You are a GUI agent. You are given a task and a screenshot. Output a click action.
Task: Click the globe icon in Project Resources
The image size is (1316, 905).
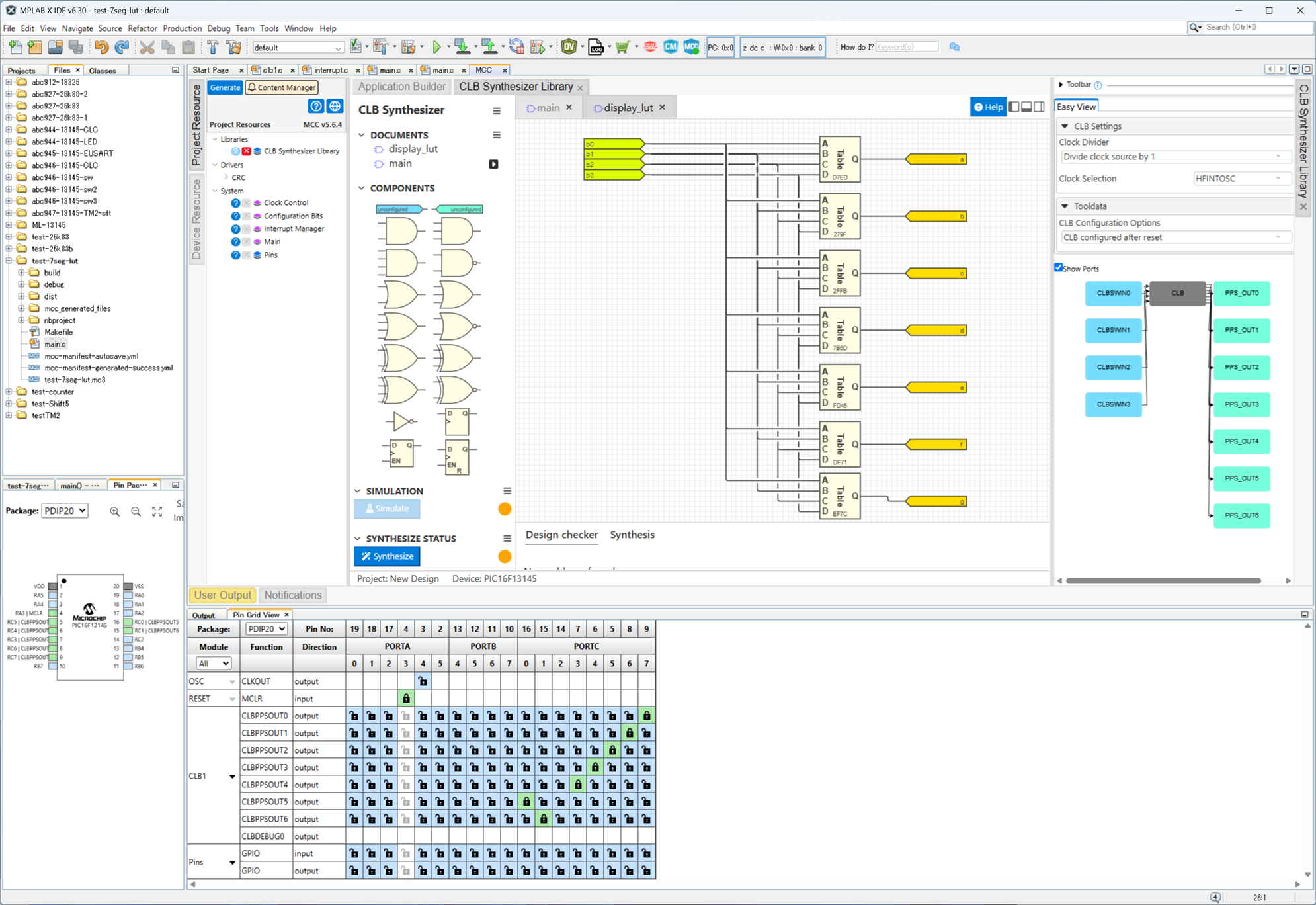coord(335,107)
